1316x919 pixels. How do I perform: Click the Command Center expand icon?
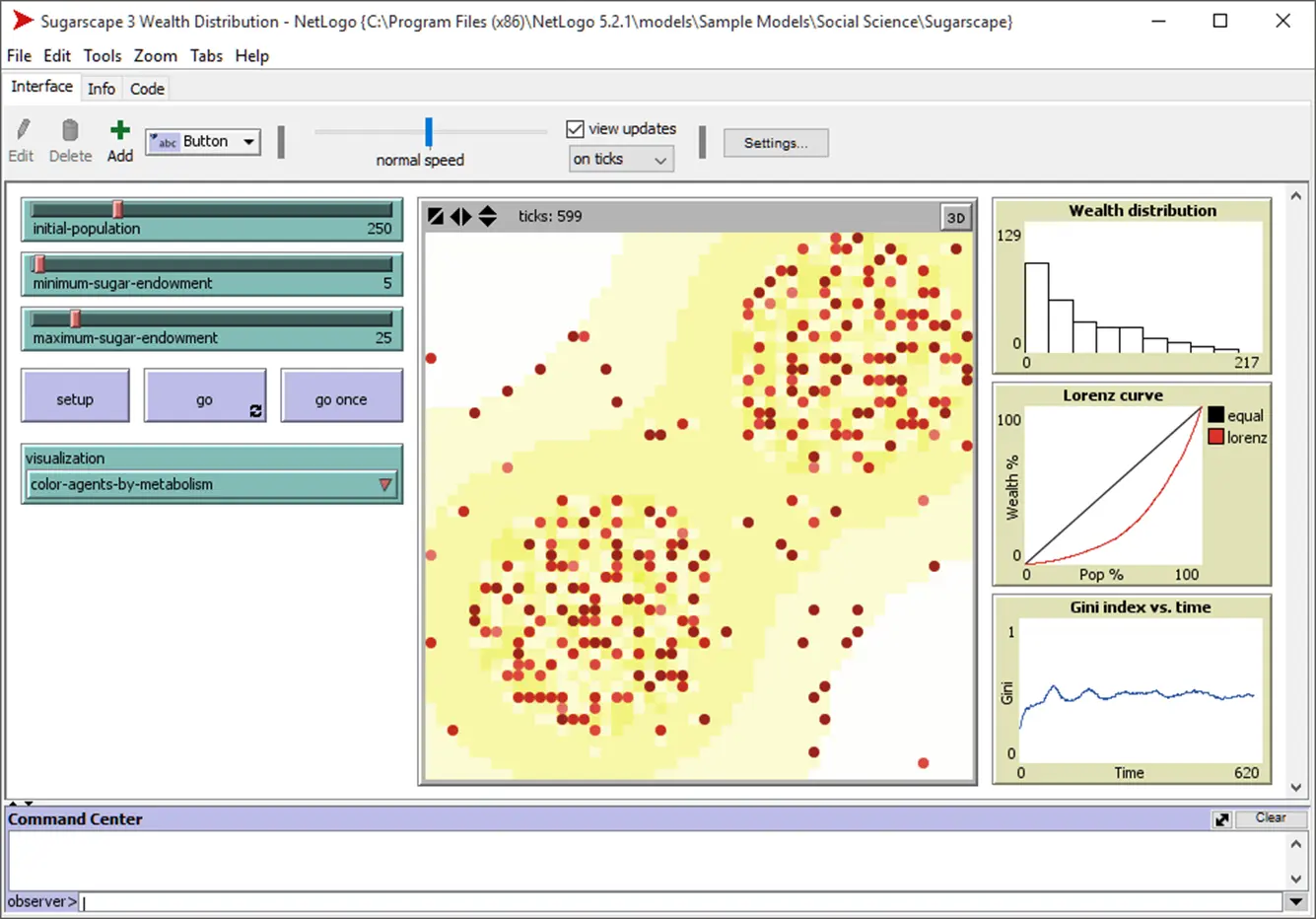point(1222,819)
